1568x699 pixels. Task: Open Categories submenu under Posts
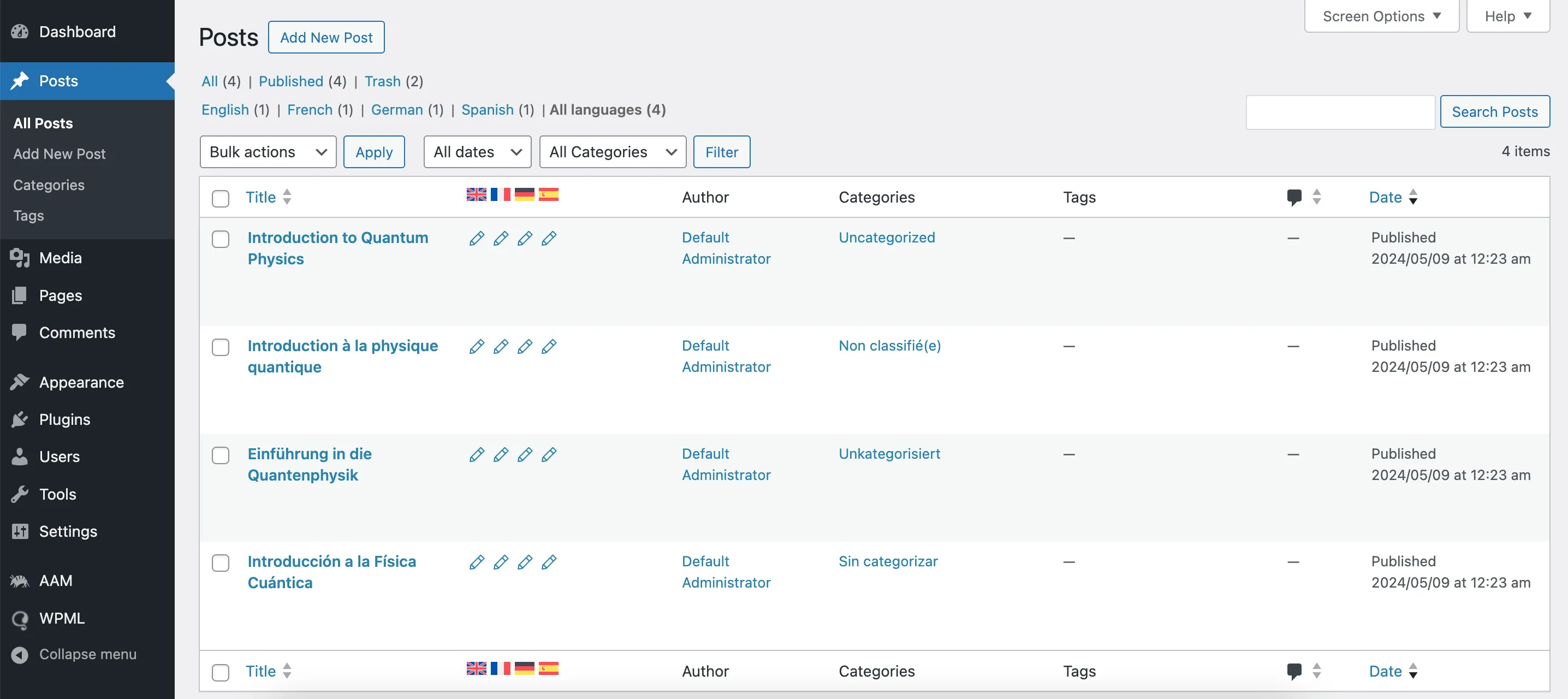point(49,185)
